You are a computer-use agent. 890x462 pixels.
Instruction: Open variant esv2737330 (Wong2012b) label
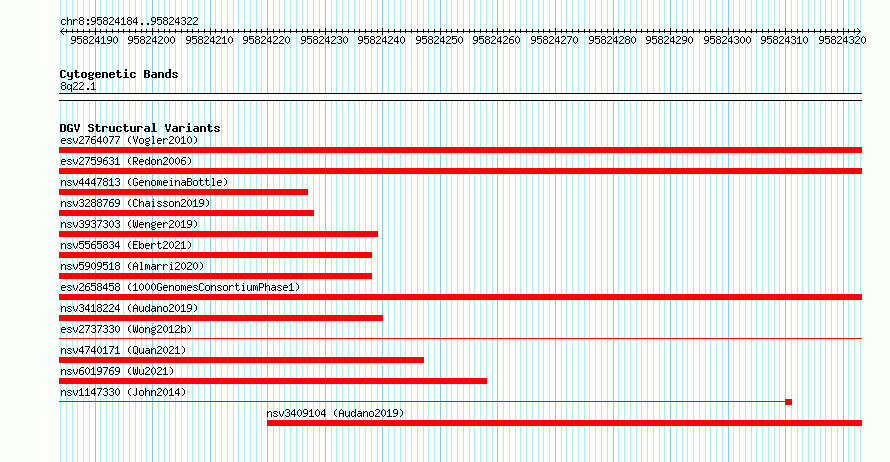pyautogui.click(x=126, y=329)
